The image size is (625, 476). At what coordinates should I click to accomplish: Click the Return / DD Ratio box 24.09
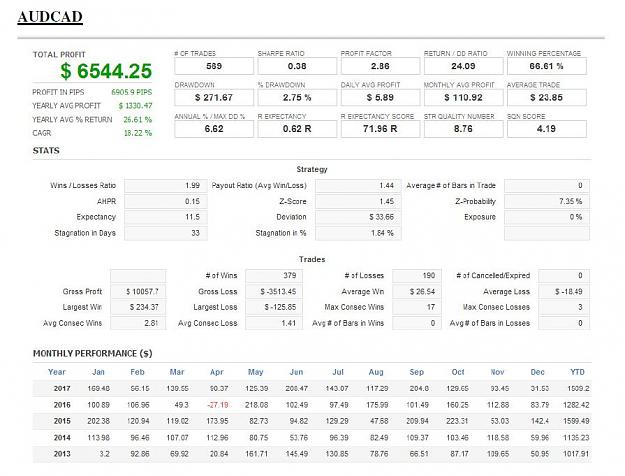tap(463, 66)
